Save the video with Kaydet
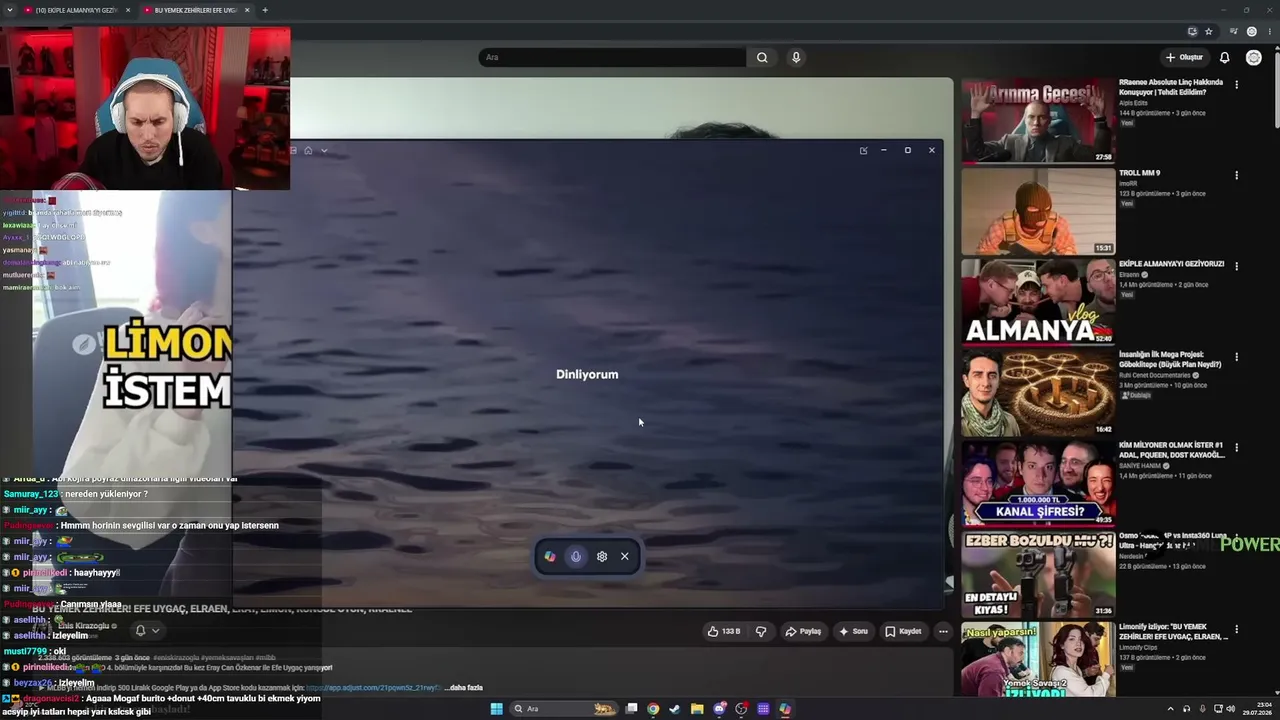The width and height of the screenshot is (1280, 720). [903, 631]
